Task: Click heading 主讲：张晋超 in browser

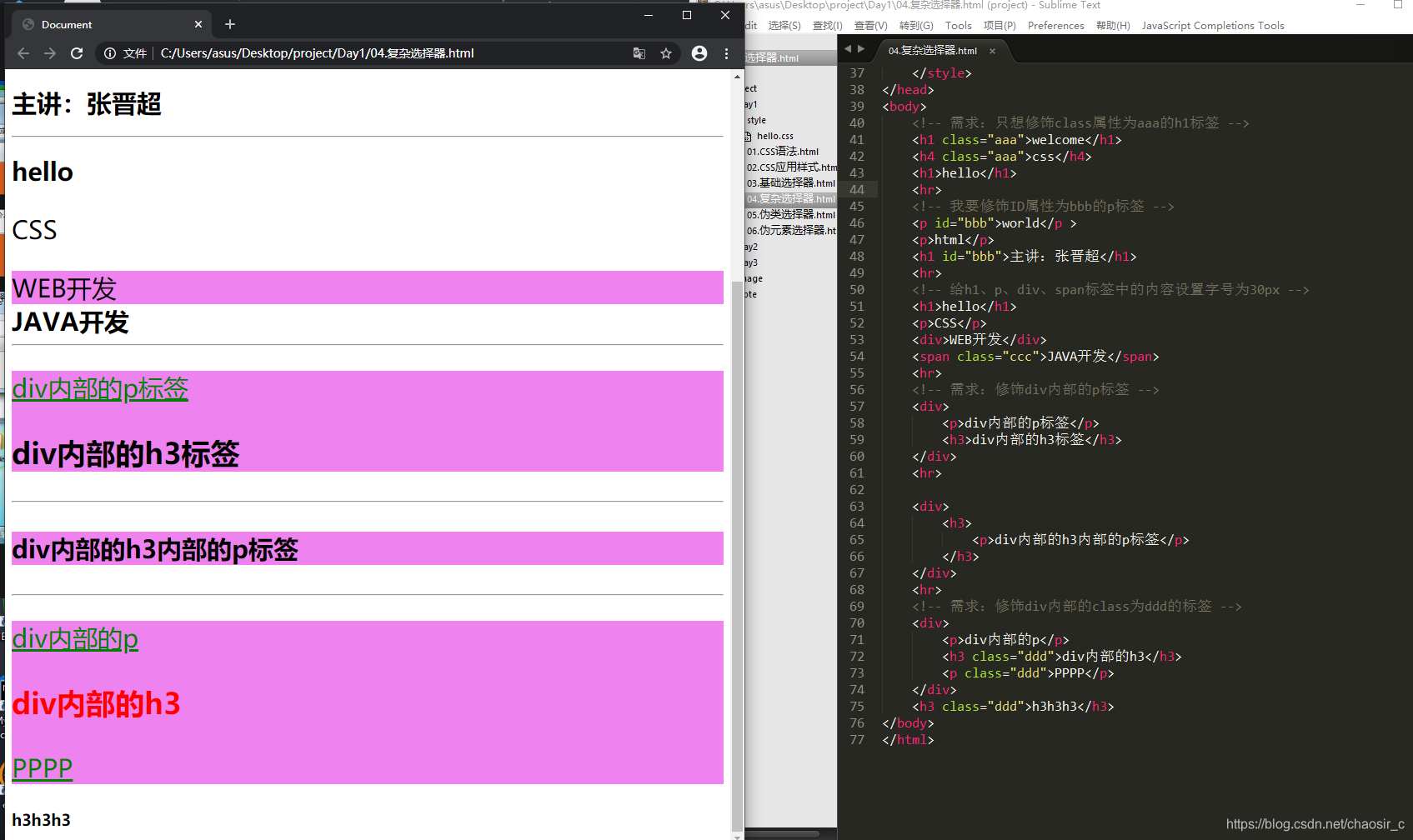Action: pos(87,105)
